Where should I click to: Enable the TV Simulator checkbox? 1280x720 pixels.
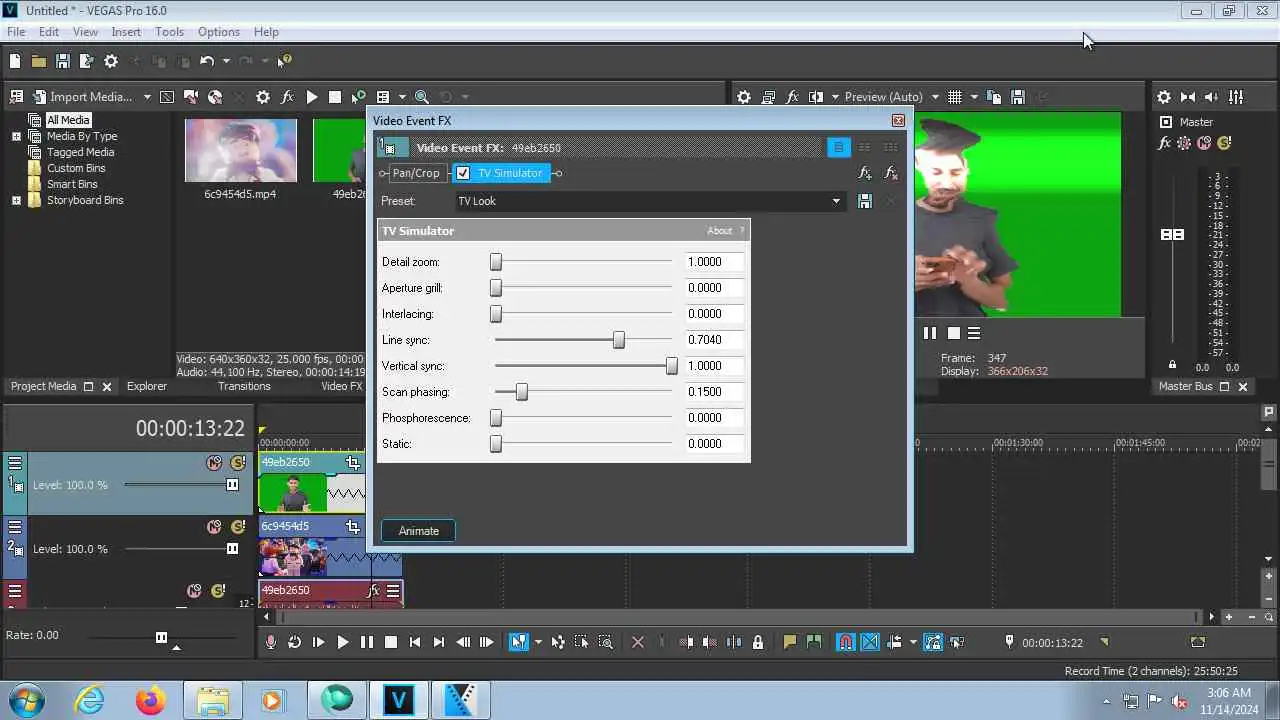pos(463,173)
